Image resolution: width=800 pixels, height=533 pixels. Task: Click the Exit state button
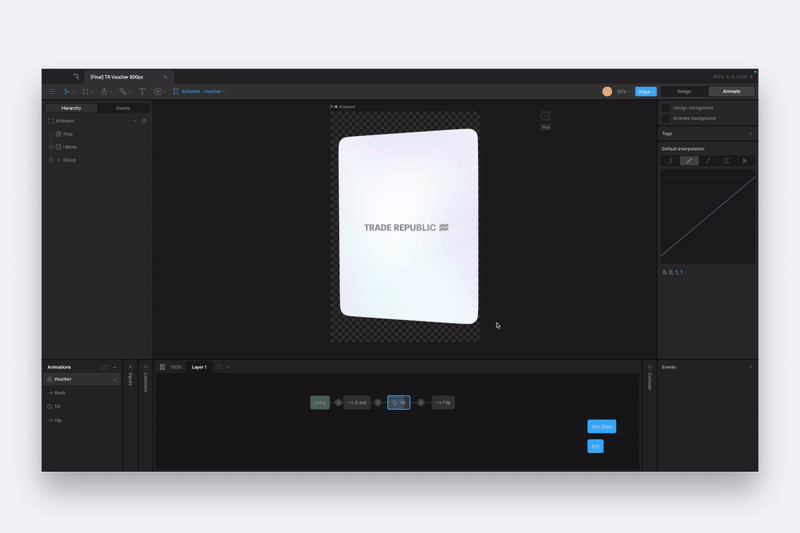595,446
